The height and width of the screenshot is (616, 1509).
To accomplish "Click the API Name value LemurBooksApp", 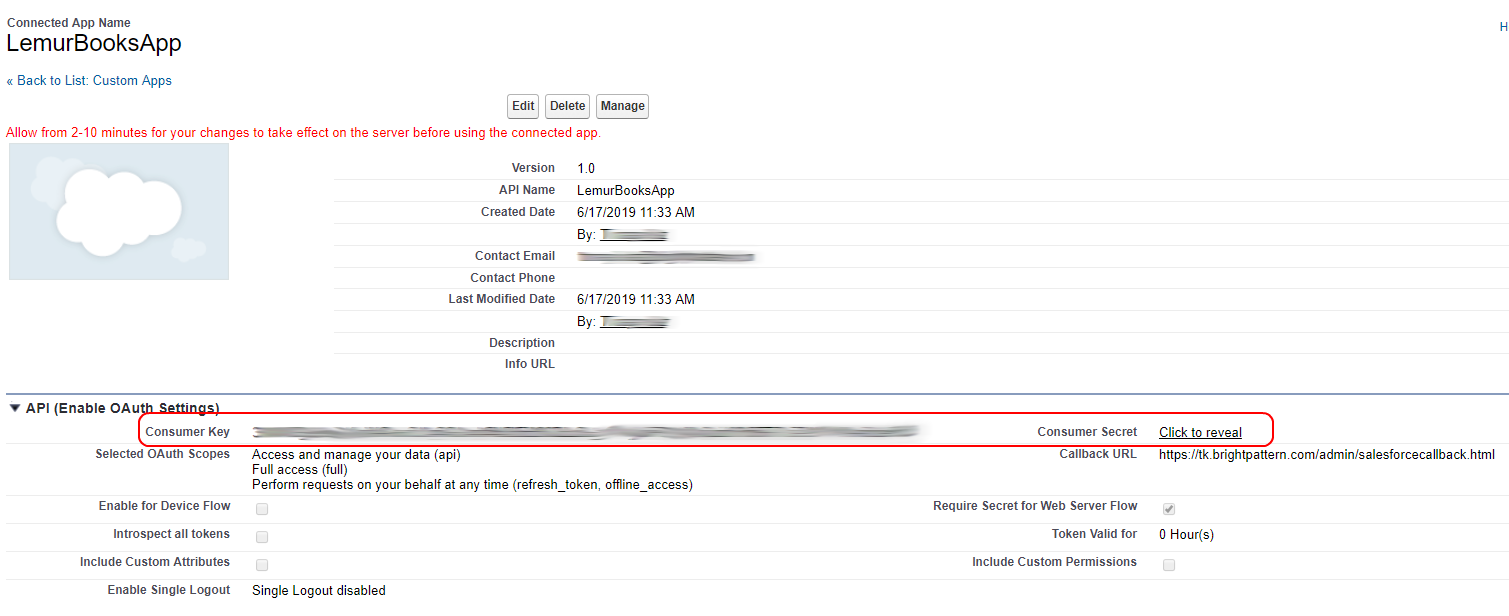I will pos(626,190).
